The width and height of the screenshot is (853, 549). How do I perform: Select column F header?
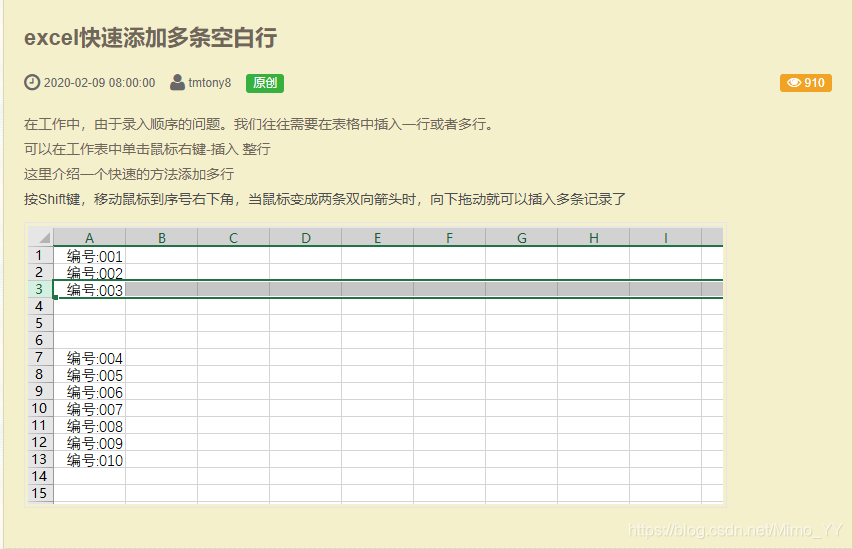pyautogui.click(x=449, y=237)
